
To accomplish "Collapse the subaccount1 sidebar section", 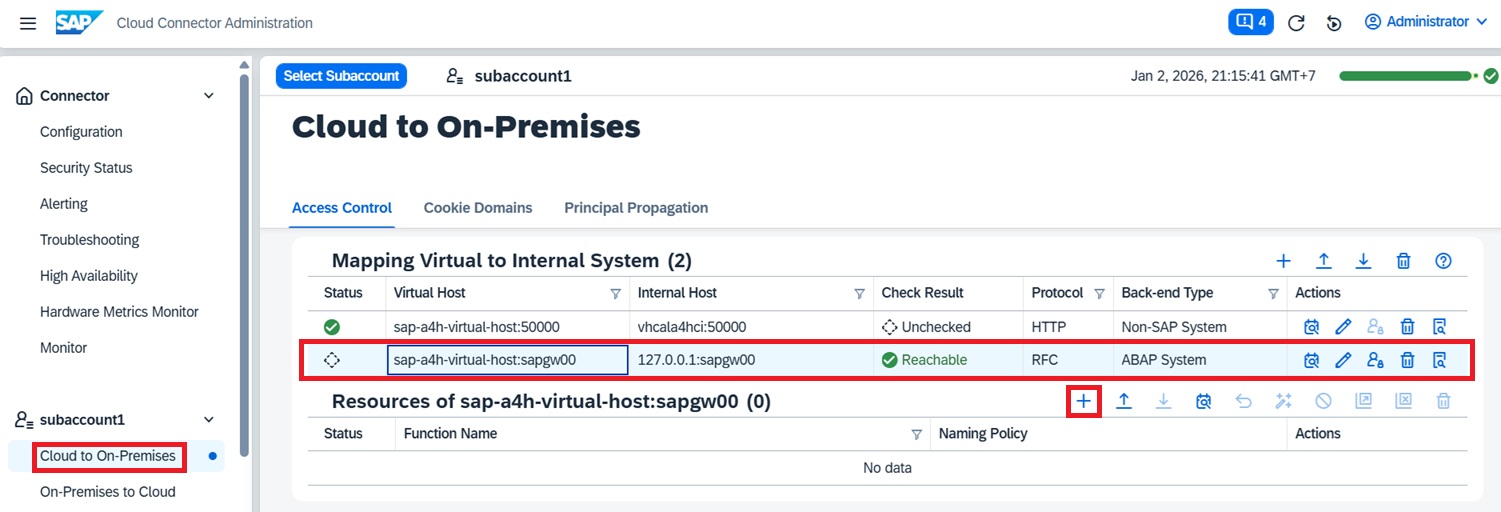I will 209,420.
